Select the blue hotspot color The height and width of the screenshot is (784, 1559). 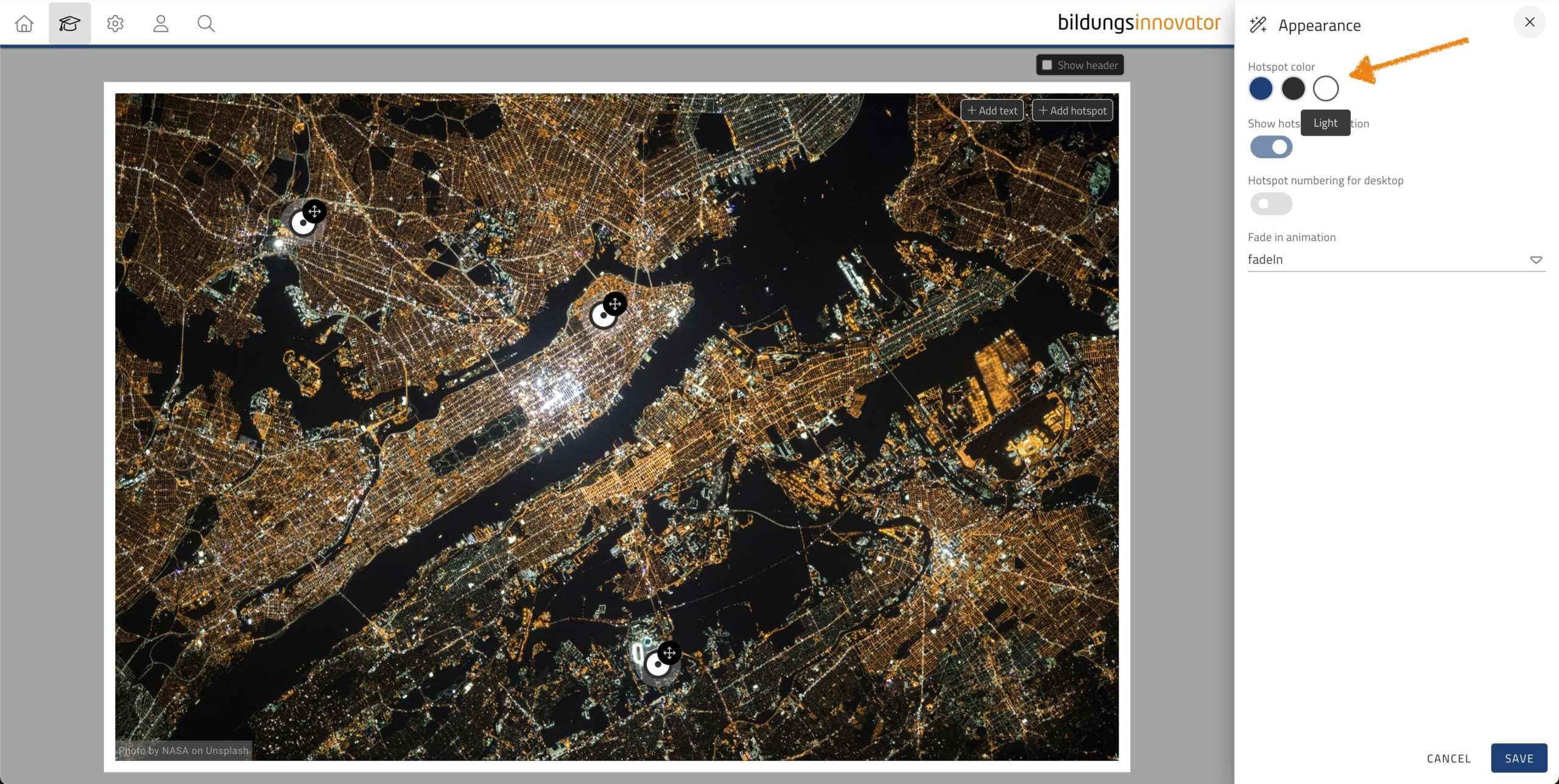(x=1261, y=89)
